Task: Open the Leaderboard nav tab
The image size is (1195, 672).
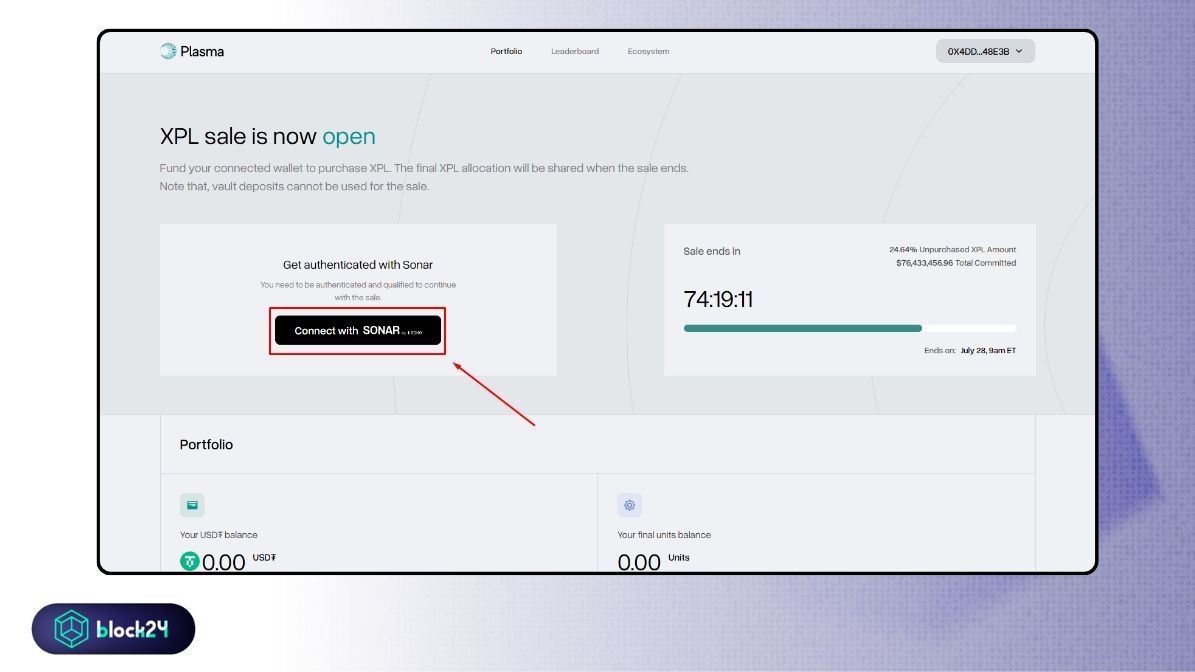Action: pos(575,51)
